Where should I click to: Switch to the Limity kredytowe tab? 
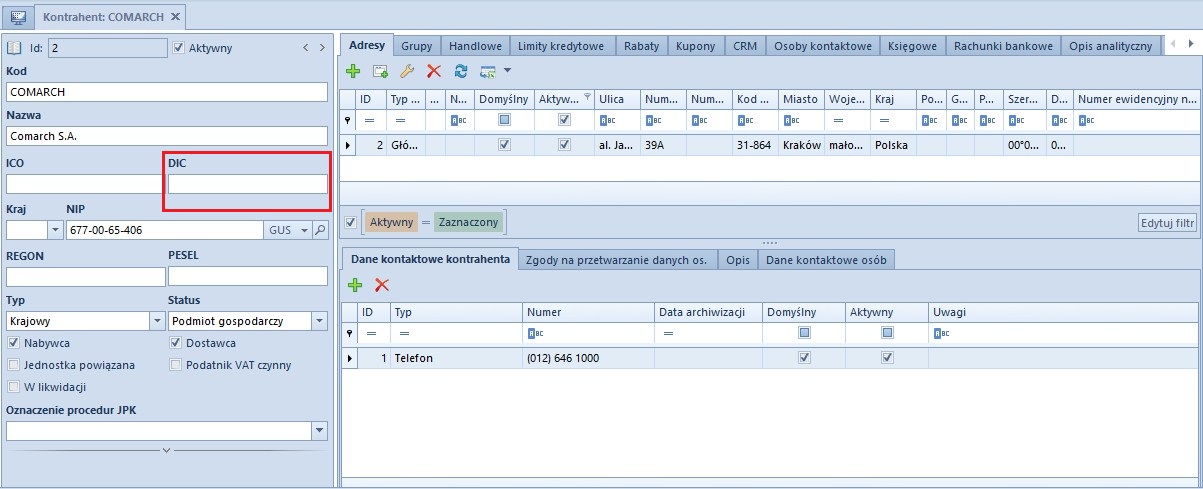point(561,46)
